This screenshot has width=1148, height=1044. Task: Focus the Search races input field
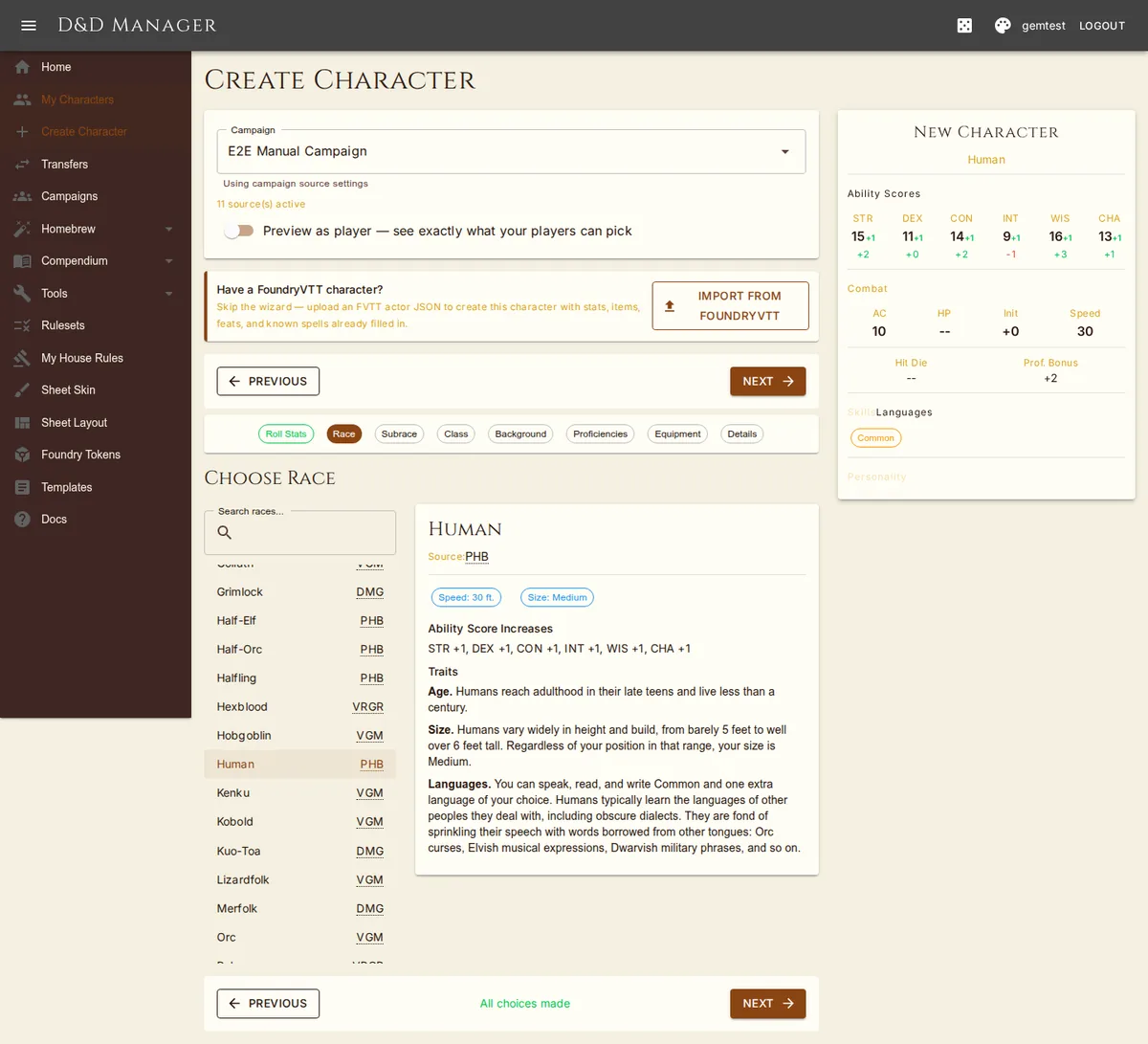300,533
